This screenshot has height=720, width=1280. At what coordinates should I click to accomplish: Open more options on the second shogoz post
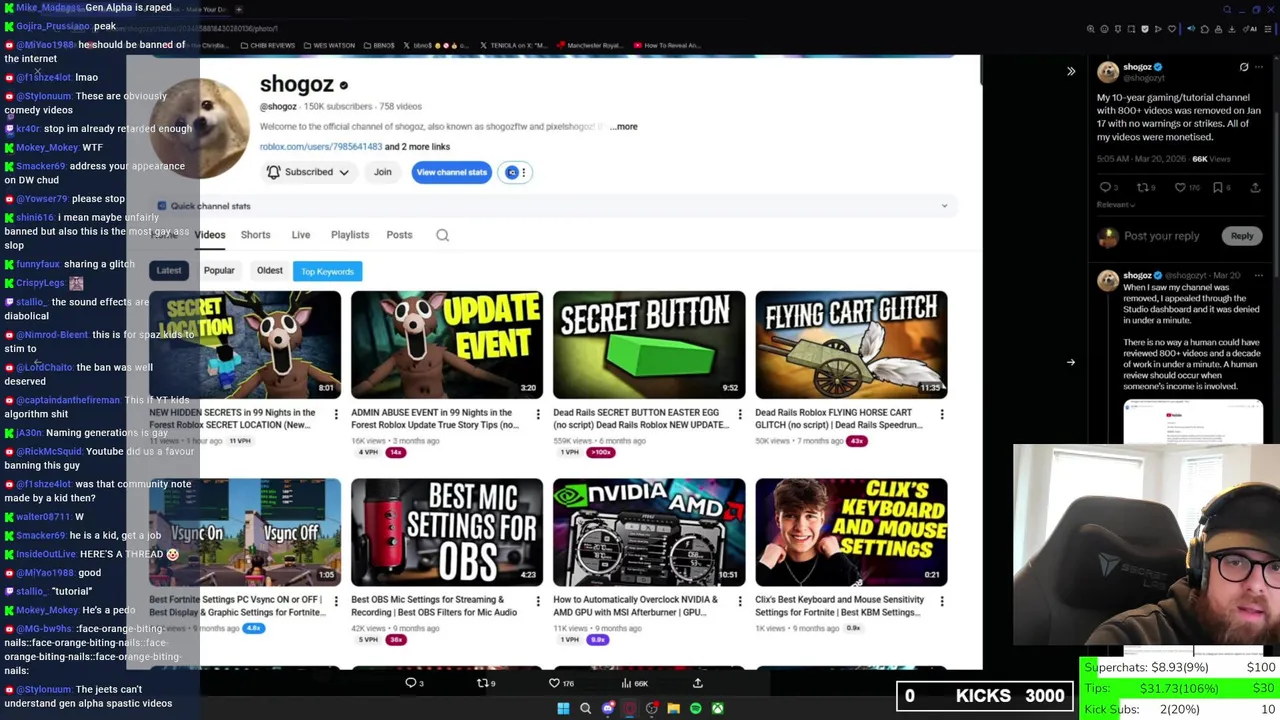tap(1259, 275)
